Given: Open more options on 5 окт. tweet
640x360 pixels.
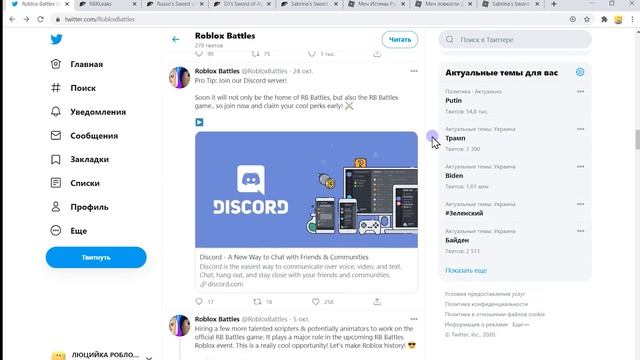Looking at the screenshot, I should click(414, 319).
